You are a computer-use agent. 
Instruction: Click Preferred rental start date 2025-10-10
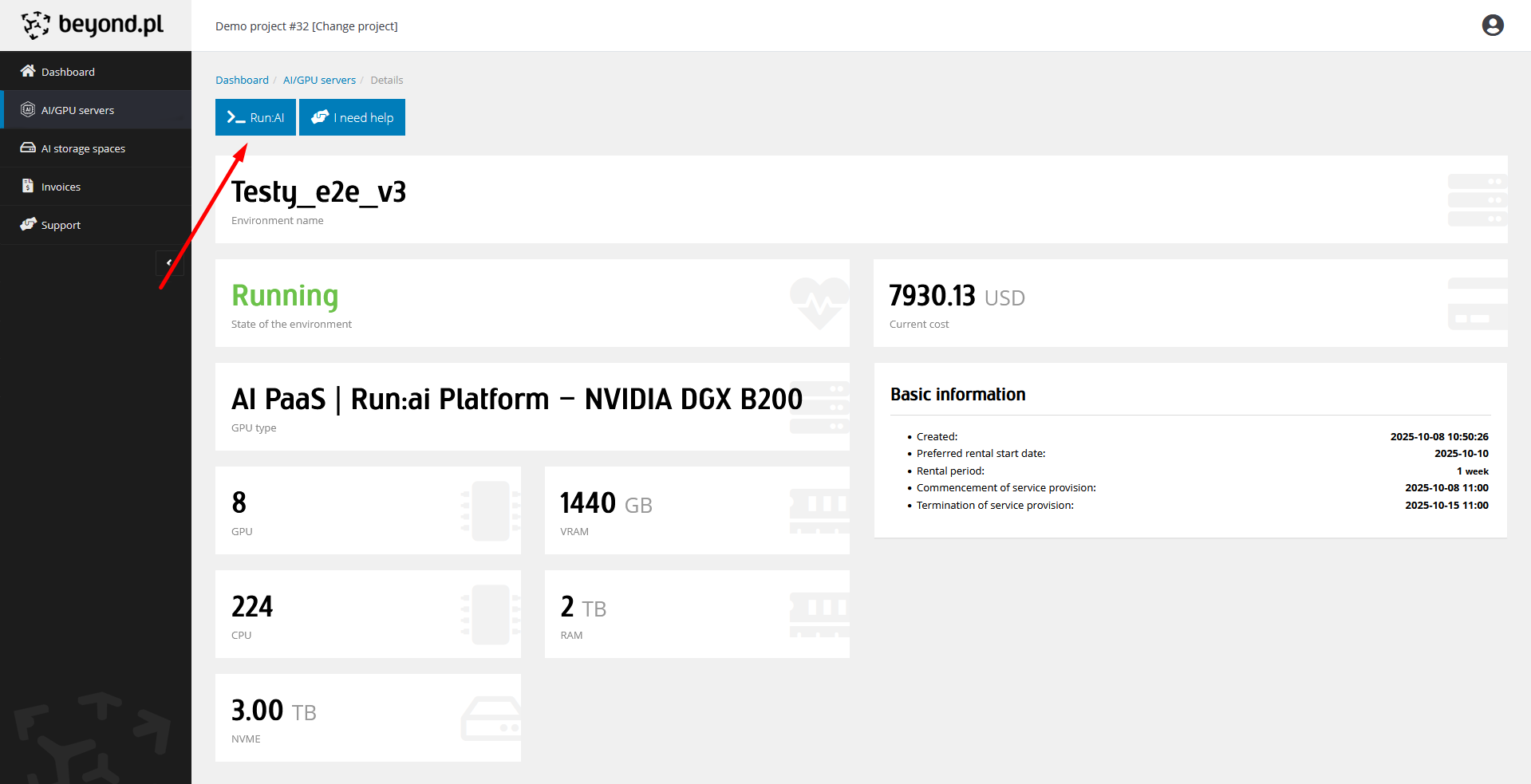coord(1462,454)
